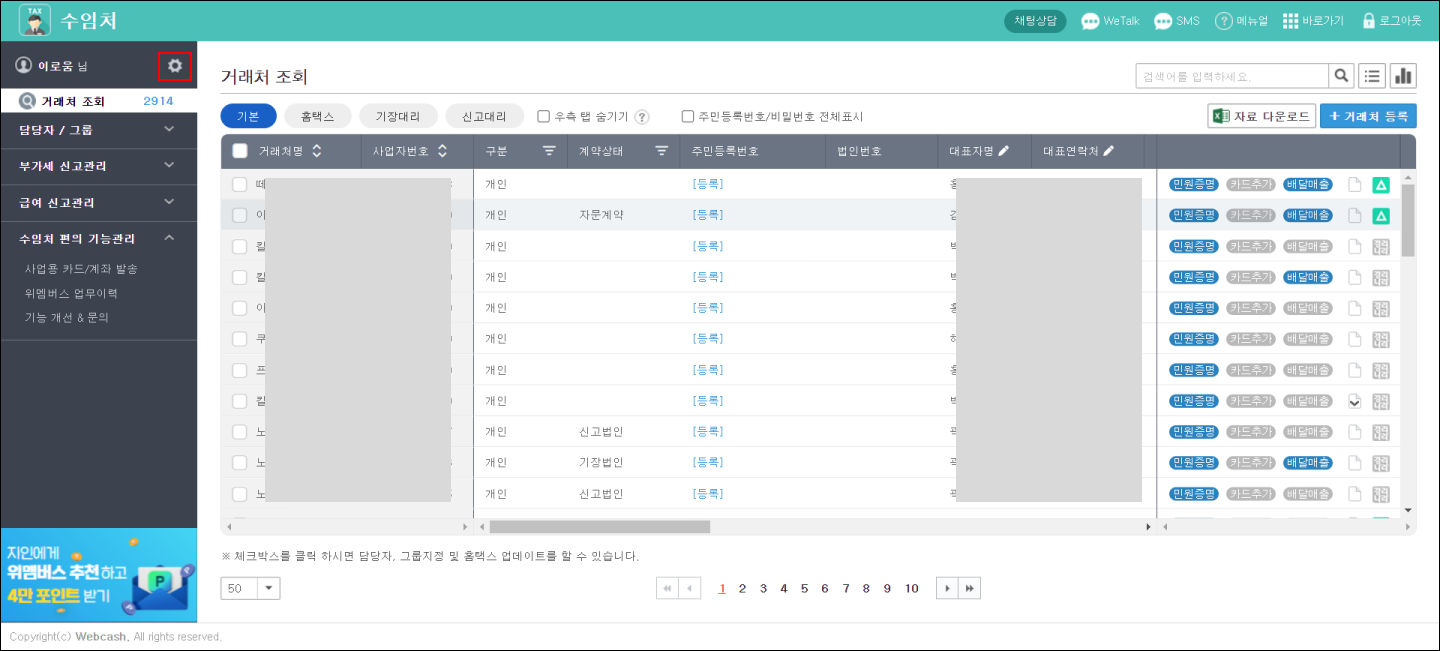Screen dimensions: 1440x651
Task: Open WeTalk chat icon
Action: pos(1090,21)
